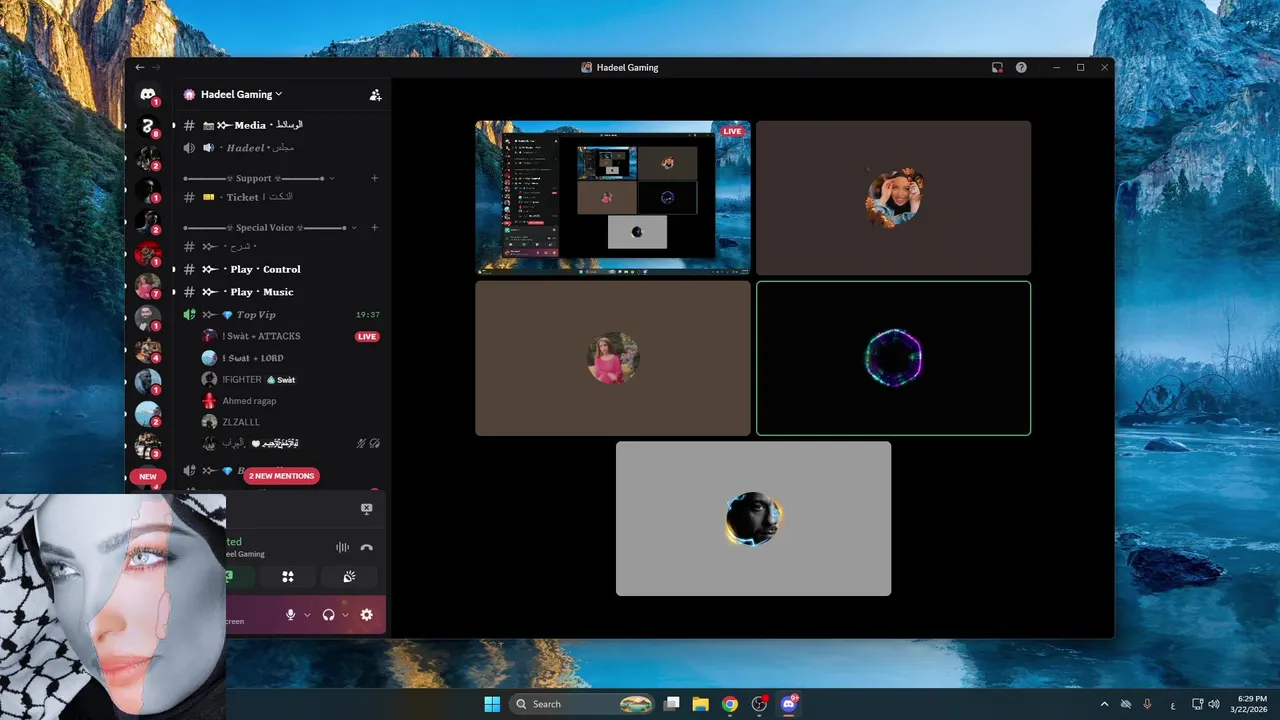The image size is (1280, 720).
Task: Click user !FIGHTER in the voice list
Action: point(242,380)
